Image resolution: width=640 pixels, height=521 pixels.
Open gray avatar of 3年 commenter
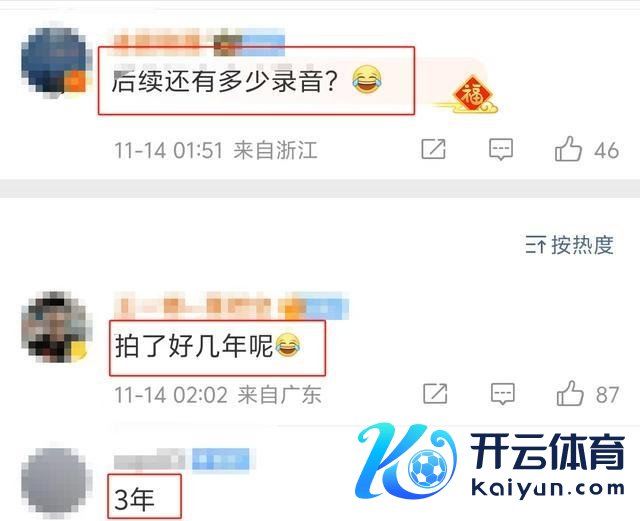tap(56, 480)
